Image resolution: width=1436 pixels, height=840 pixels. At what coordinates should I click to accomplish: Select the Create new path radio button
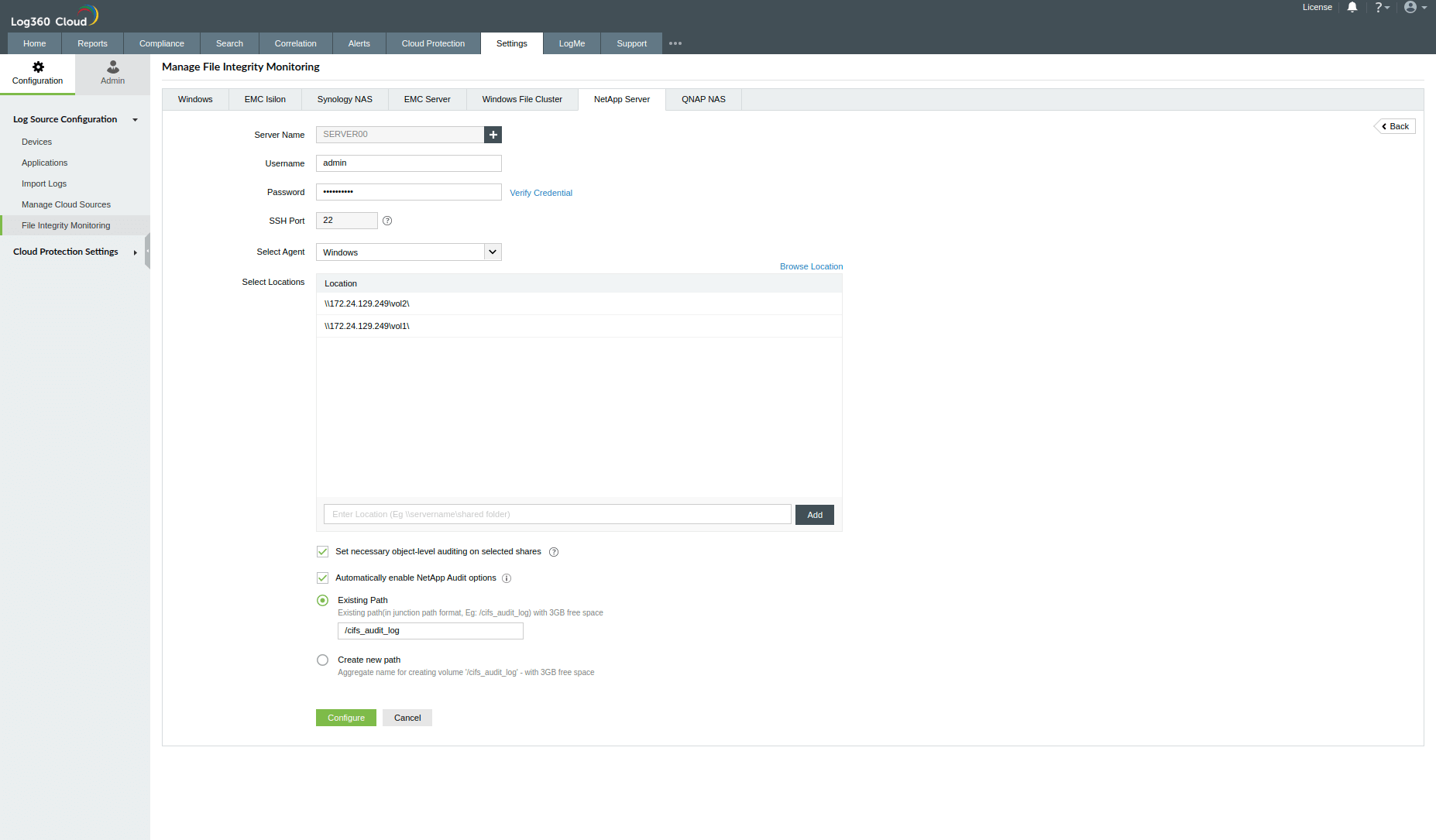tap(322, 660)
